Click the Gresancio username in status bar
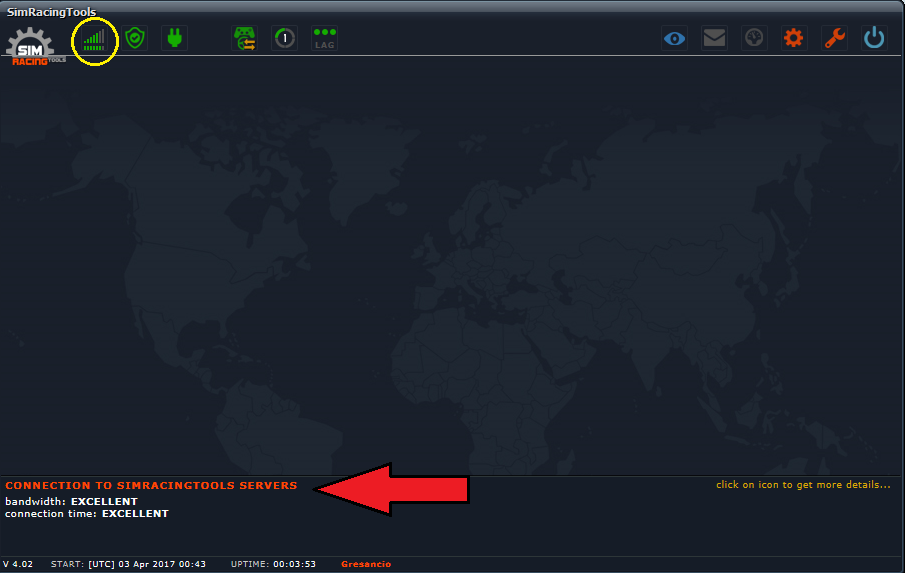This screenshot has width=905, height=573. (366, 564)
